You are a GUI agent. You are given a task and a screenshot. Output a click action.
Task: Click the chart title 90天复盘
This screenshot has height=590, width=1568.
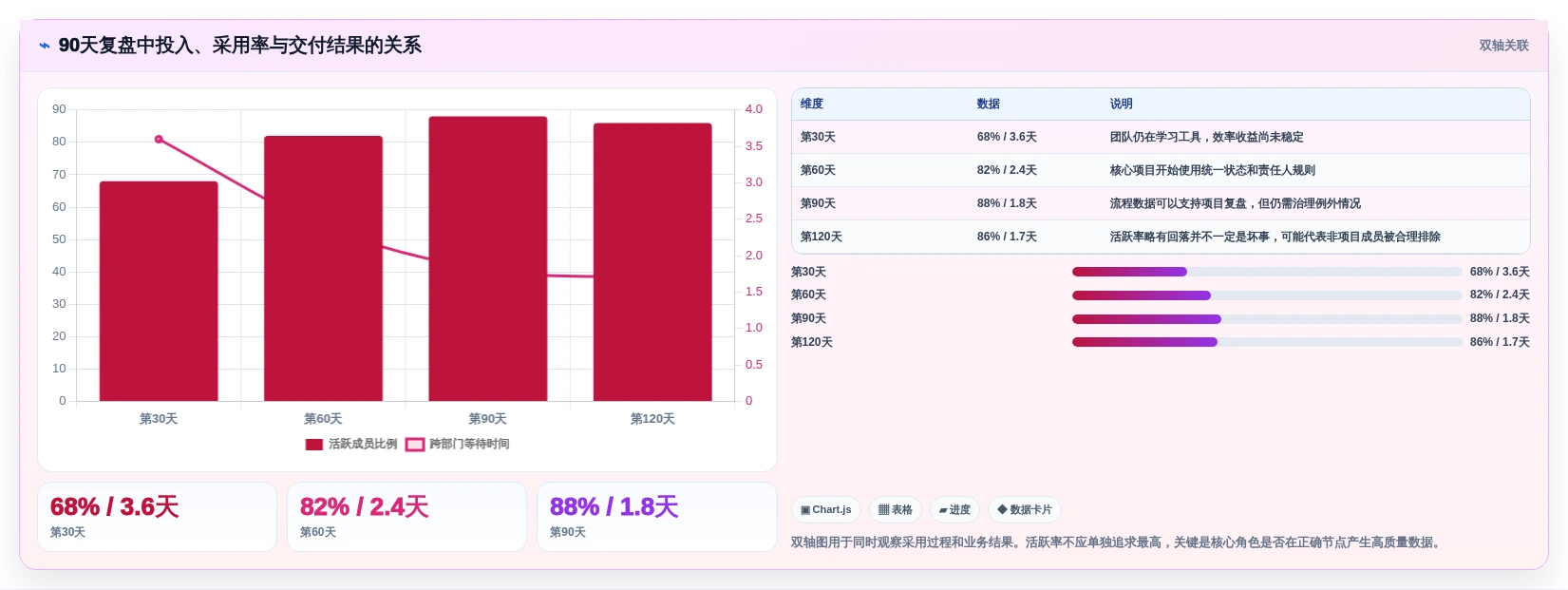[x=239, y=46]
